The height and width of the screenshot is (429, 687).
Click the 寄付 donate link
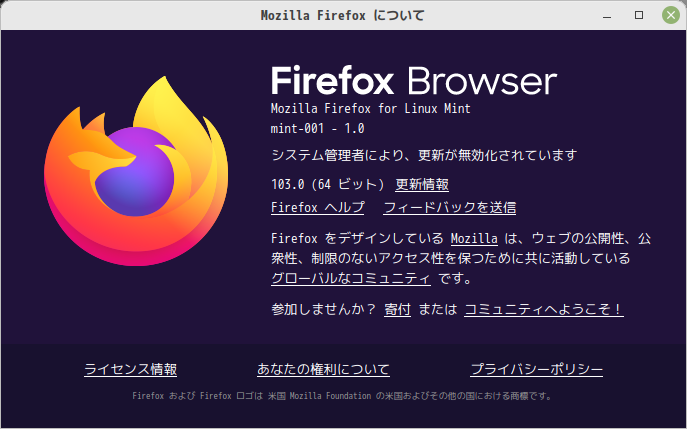click(397, 309)
